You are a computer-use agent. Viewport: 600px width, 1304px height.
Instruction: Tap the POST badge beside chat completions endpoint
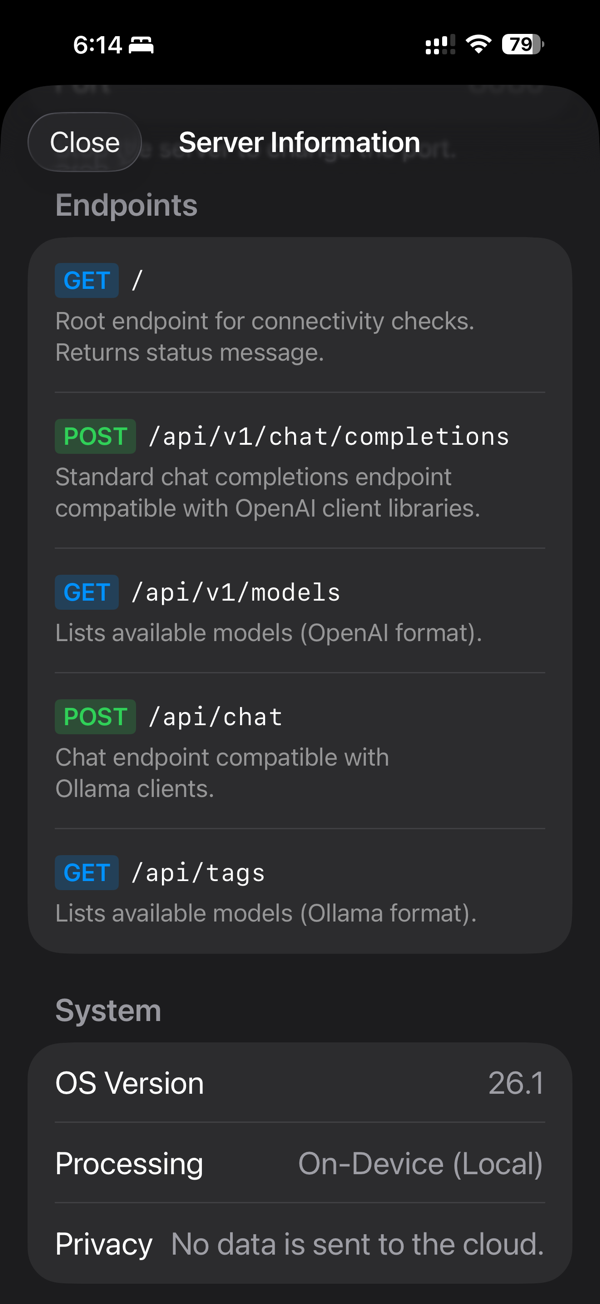[x=95, y=436]
